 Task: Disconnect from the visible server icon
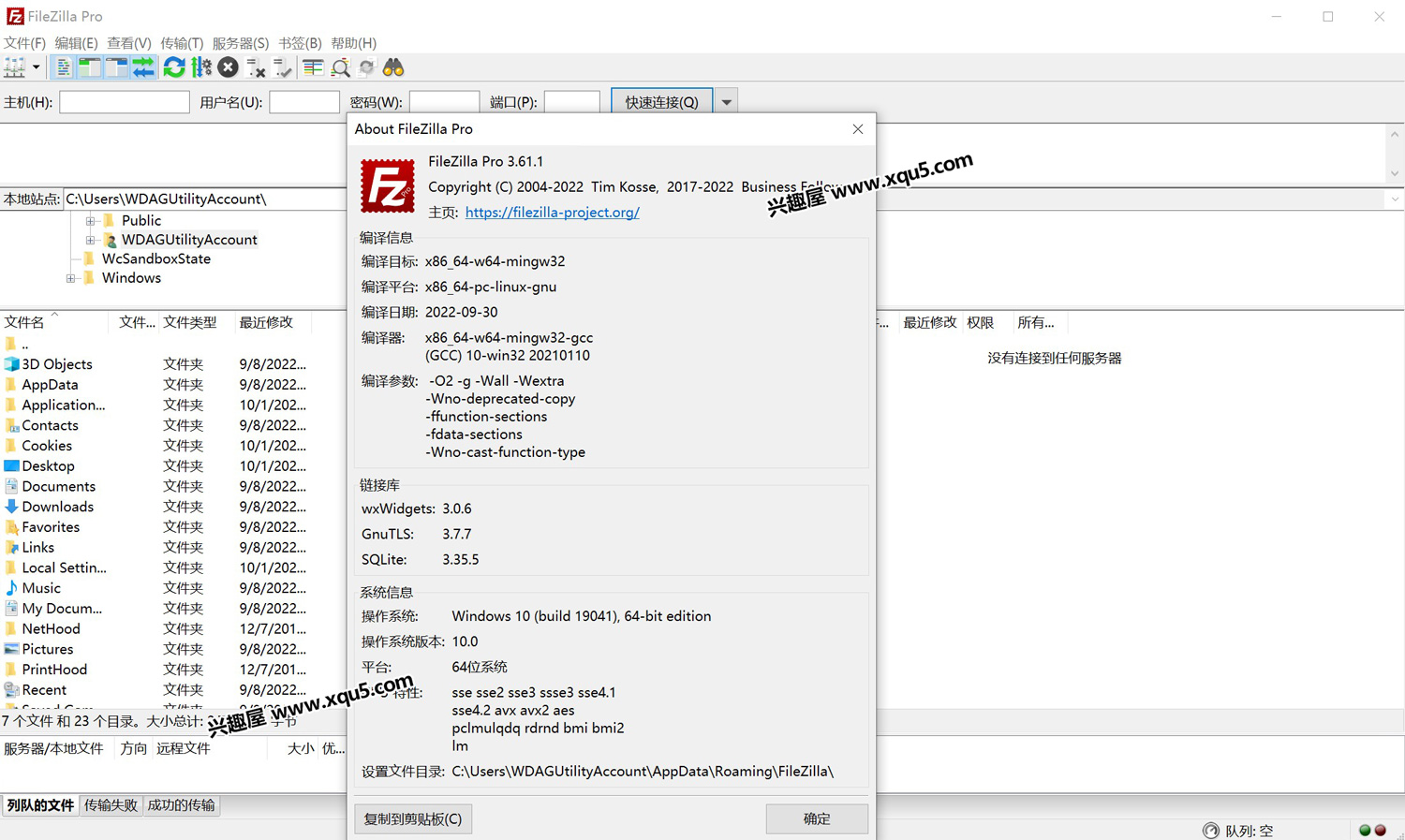click(x=256, y=67)
